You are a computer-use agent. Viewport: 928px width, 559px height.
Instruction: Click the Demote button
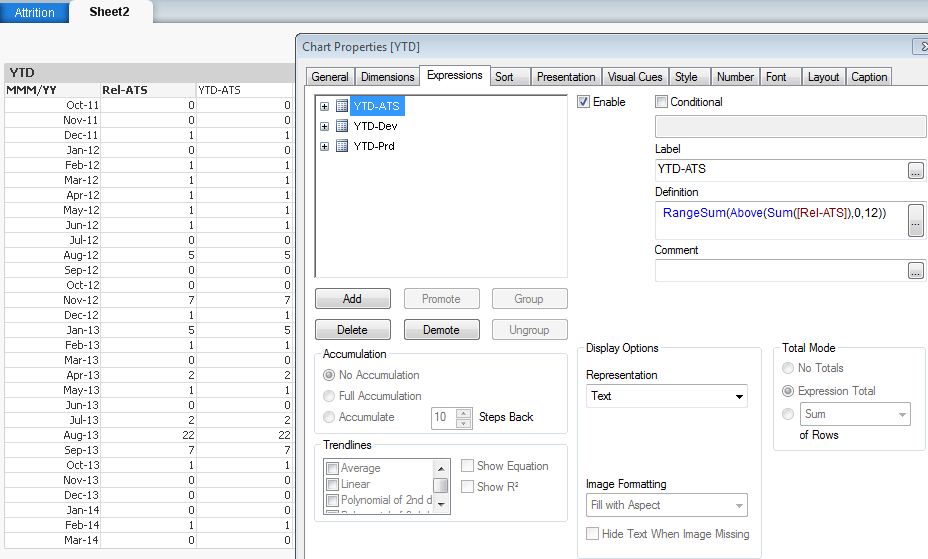[x=442, y=329]
